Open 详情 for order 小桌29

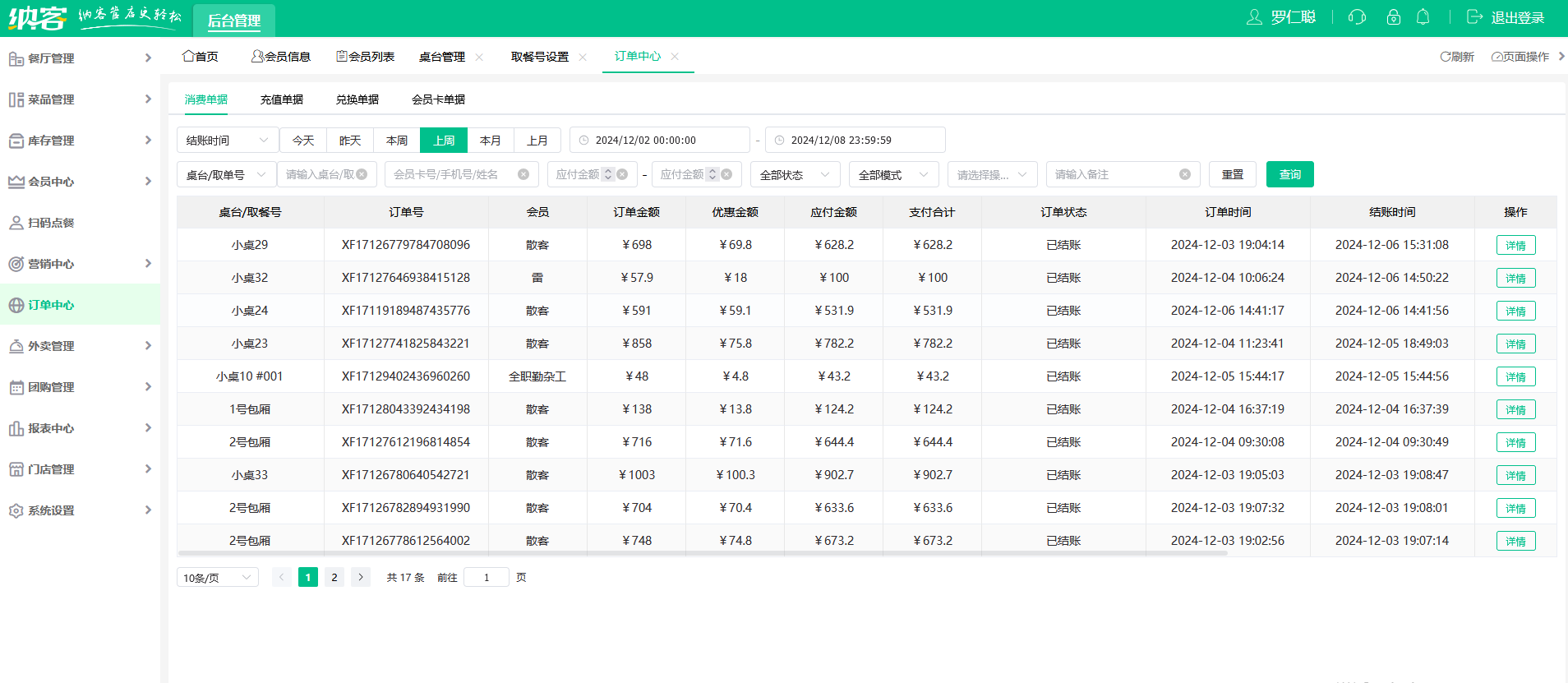(1516, 245)
